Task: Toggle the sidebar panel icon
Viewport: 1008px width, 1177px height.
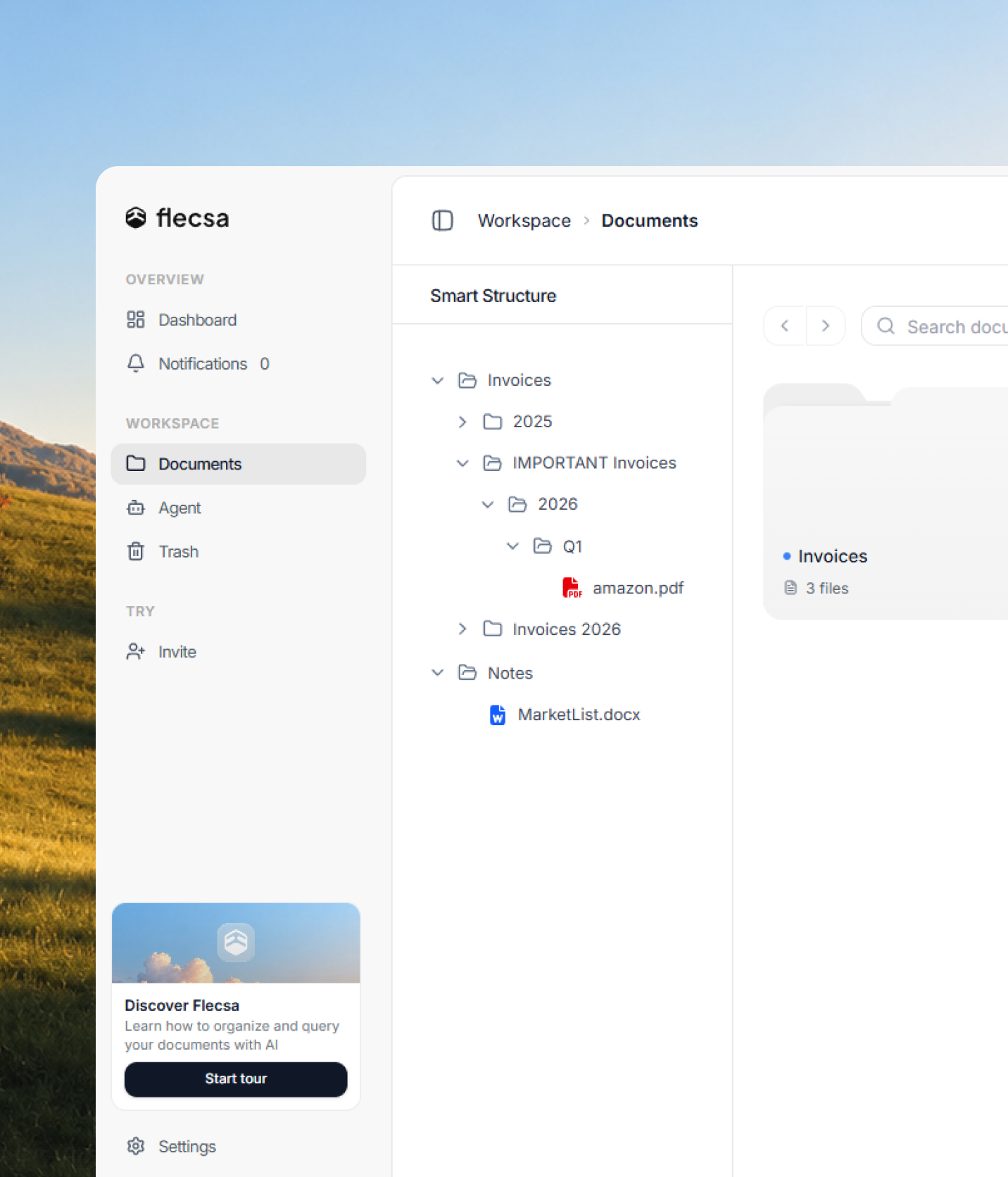Action: (x=442, y=220)
